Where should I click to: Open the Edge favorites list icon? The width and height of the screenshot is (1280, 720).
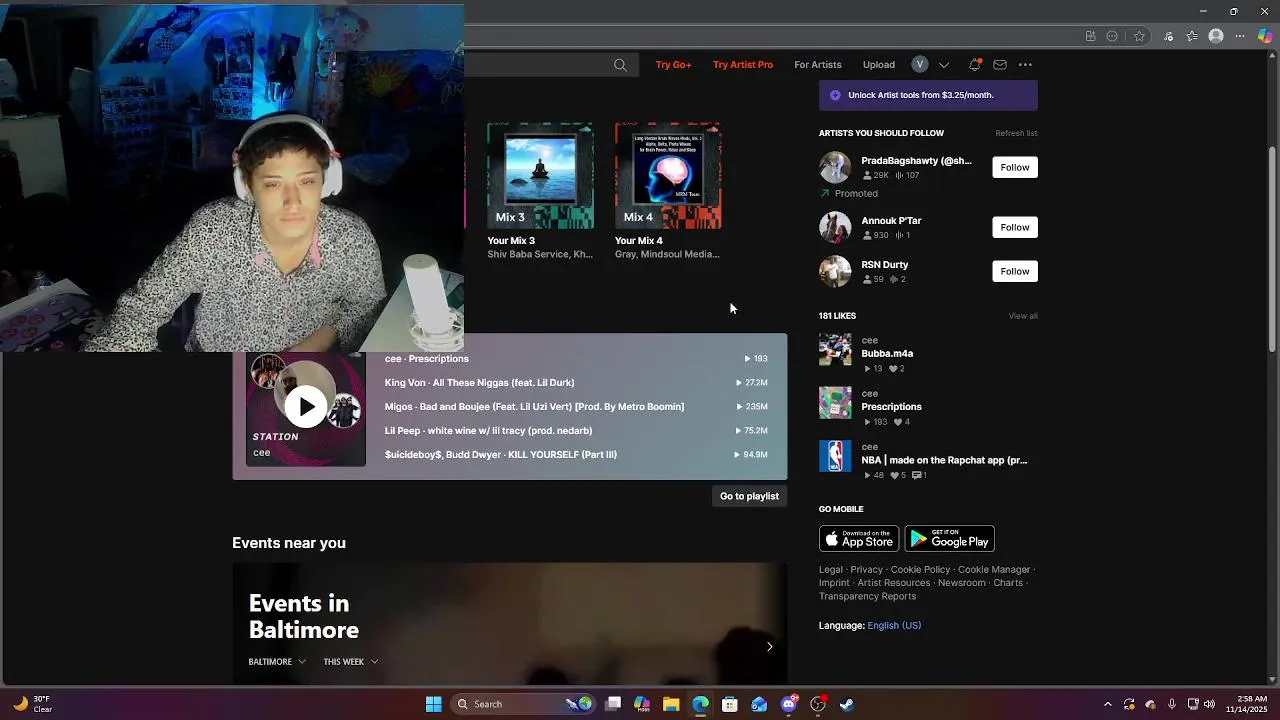(1192, 36)
